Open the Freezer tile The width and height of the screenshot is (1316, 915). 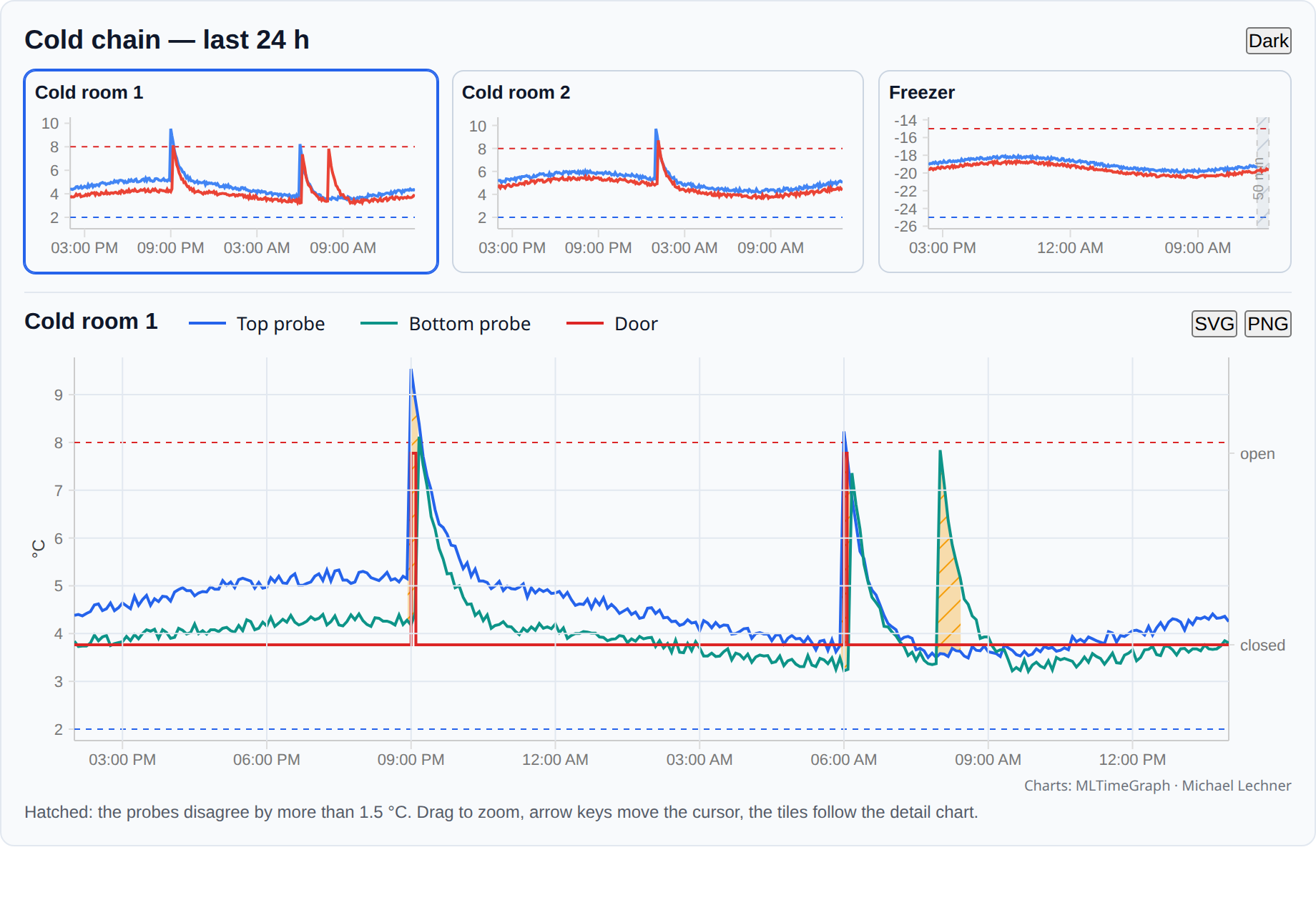point(1085,172)
